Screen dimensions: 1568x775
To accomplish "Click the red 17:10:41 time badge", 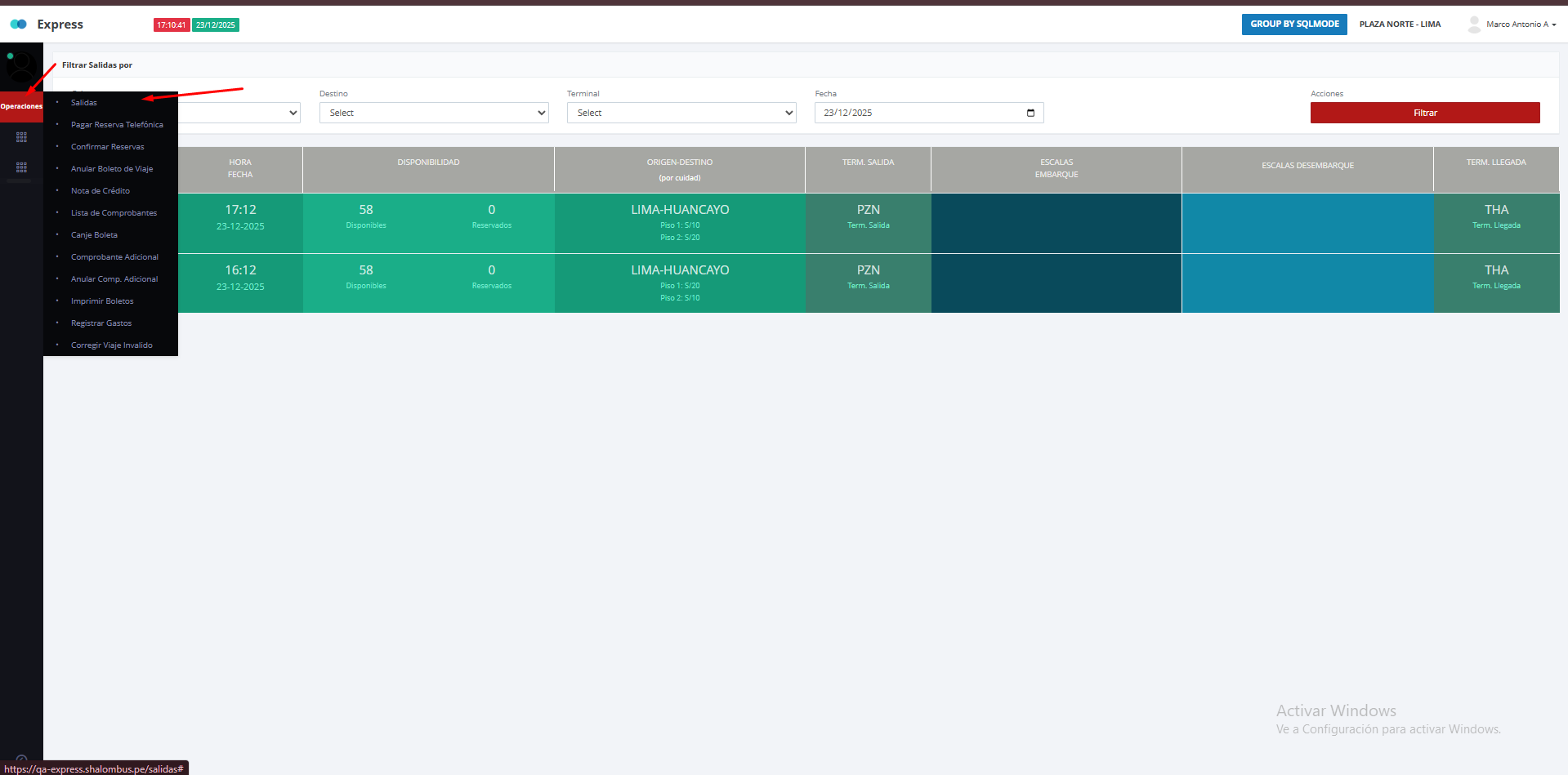I will (172, 25).
